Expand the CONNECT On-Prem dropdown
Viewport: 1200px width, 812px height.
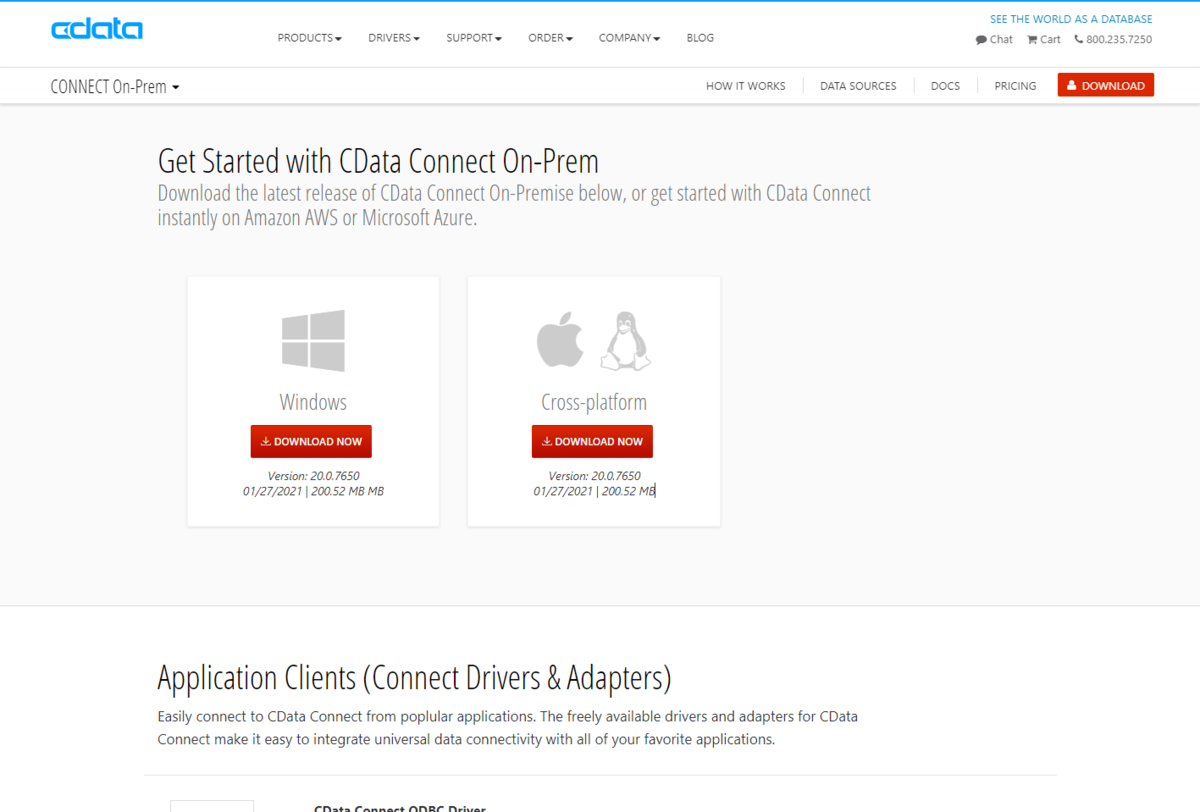(x=115, y=87)
